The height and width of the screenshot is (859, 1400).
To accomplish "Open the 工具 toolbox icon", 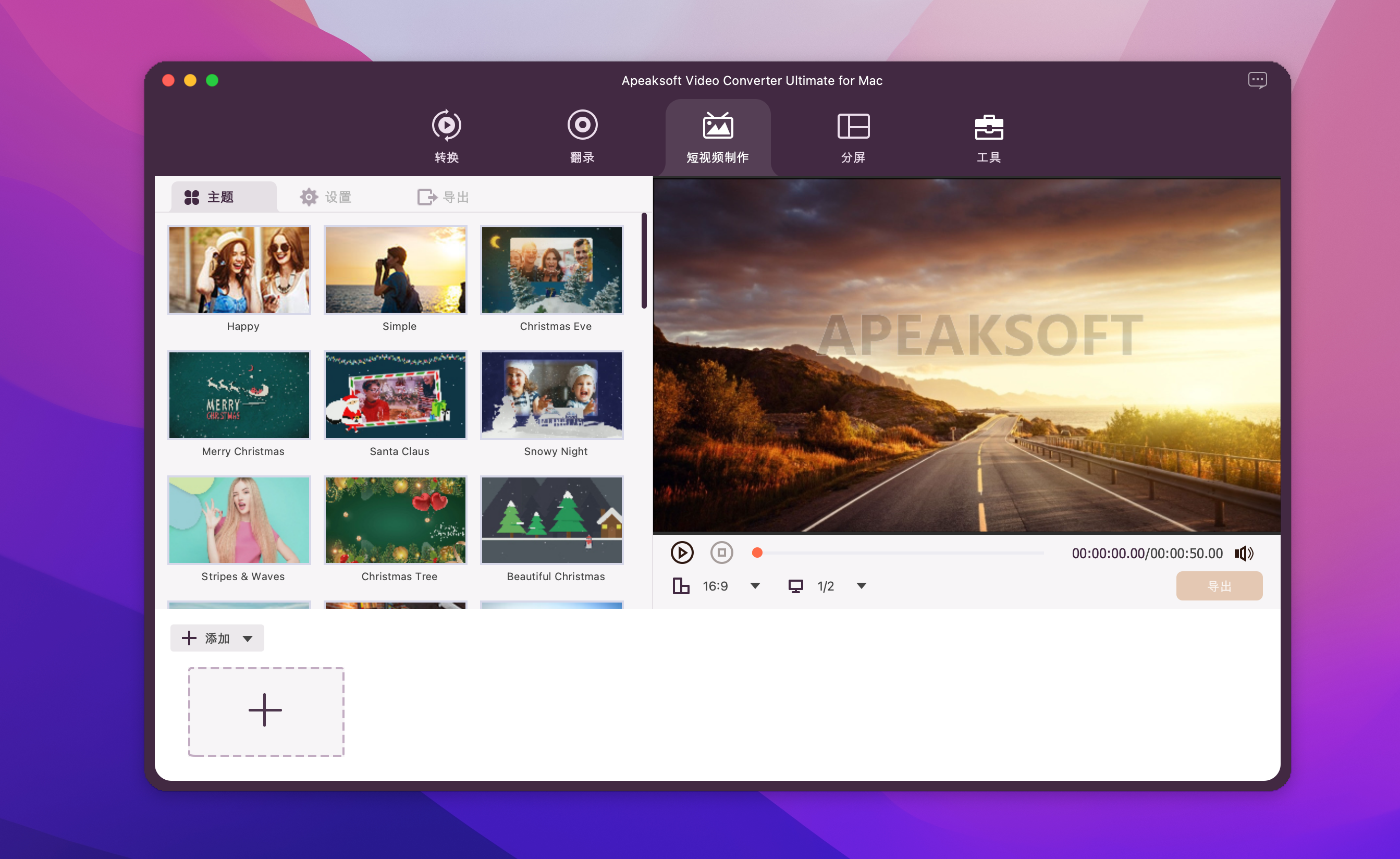I will pyautogui.click(x=988, y=126).
